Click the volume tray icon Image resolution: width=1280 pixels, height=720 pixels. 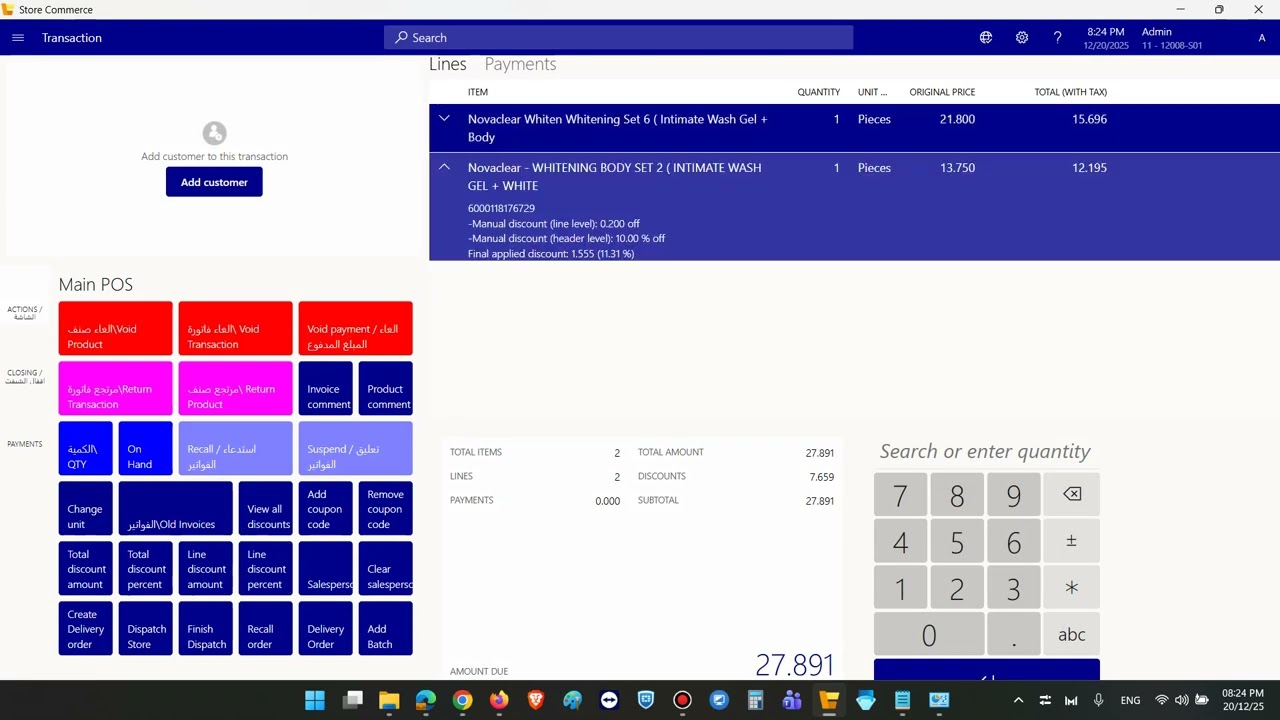coord(1181,700)
